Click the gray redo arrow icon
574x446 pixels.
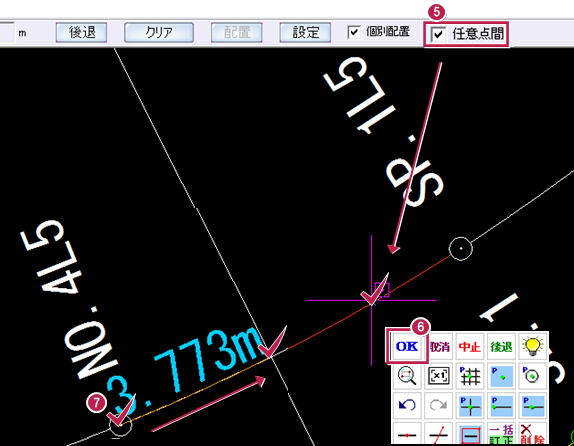pyautogui.click(x=439, y=406)
